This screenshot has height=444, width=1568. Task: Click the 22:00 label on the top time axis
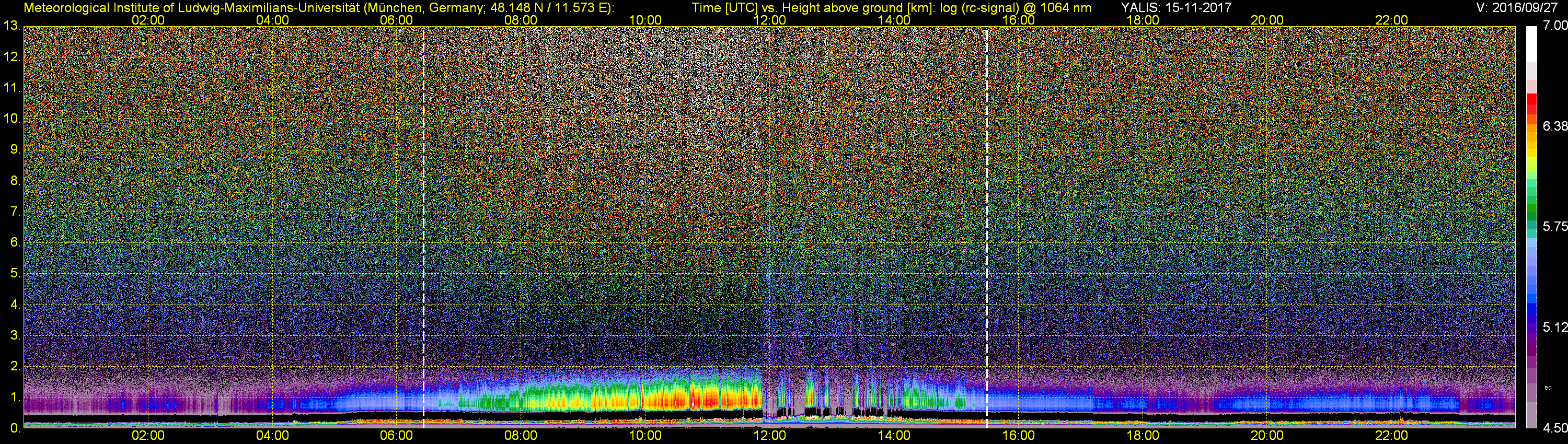coord(1391,20)
